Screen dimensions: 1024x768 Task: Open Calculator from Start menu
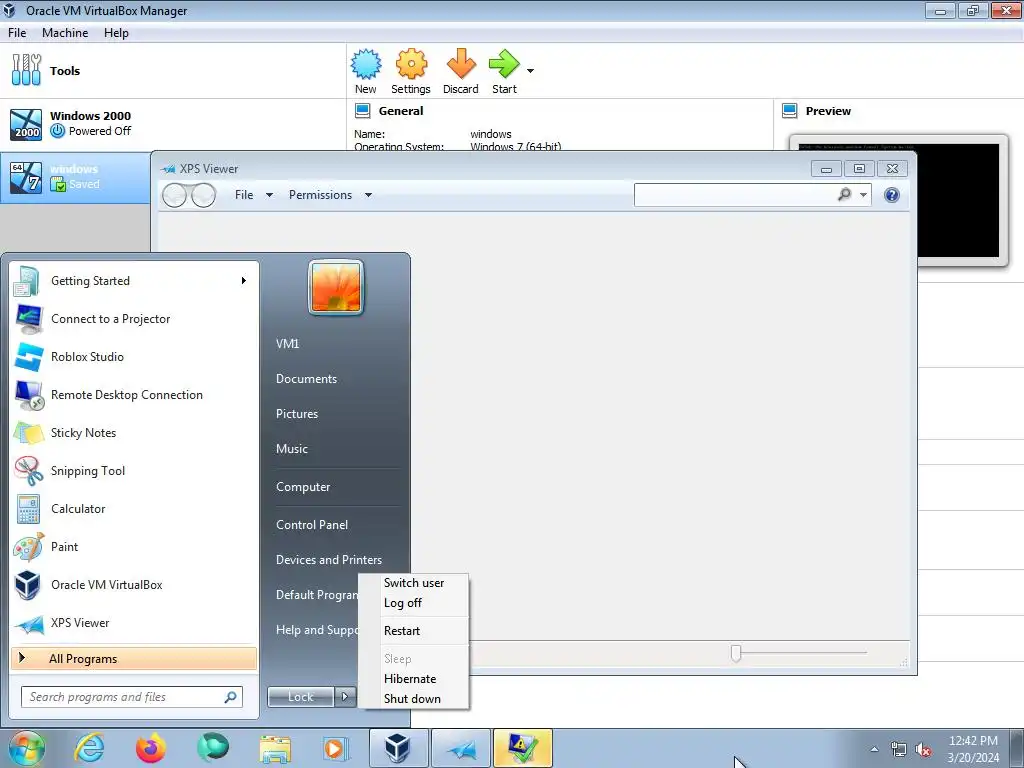[134, 509]
